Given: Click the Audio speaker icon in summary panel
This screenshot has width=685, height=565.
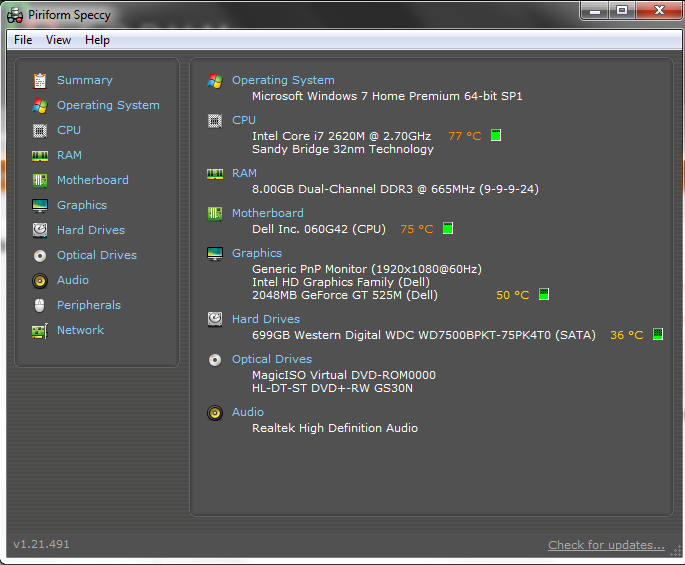Looking at the screenshot, I should (215, 412).
